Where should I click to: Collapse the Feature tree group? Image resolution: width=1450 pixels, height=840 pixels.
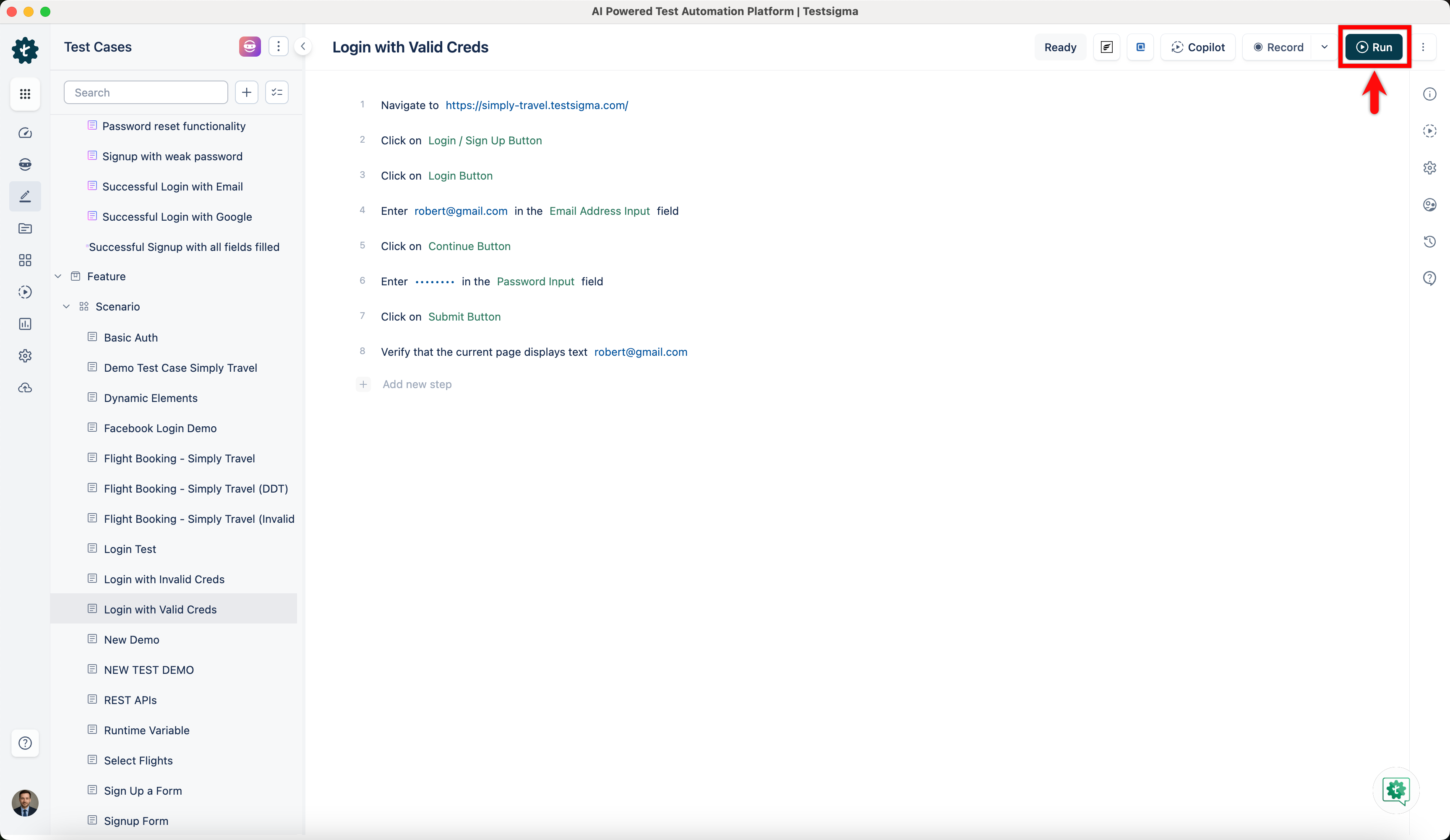coord(57,276)
